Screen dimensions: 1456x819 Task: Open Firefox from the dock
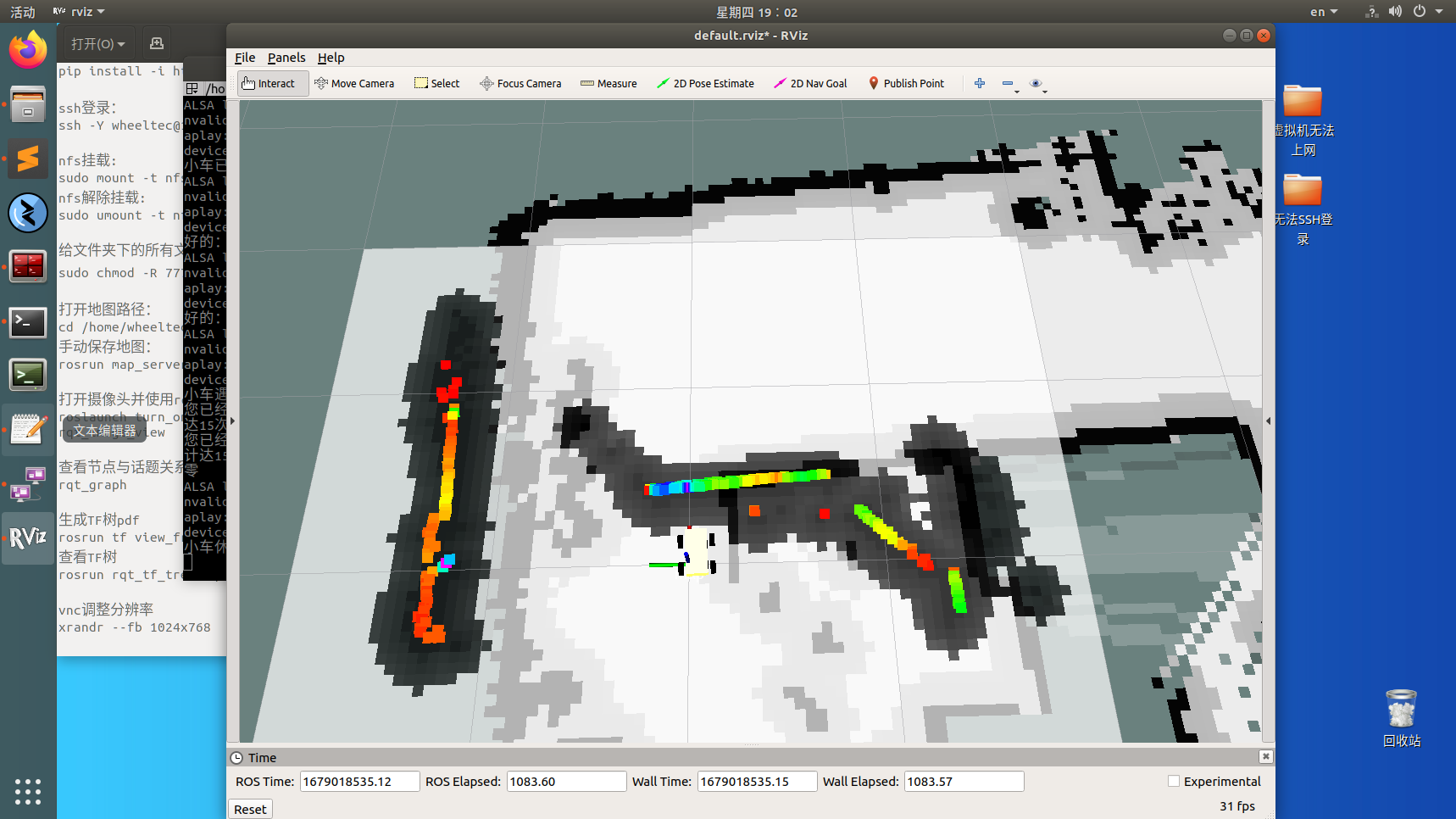coord(28,49)
